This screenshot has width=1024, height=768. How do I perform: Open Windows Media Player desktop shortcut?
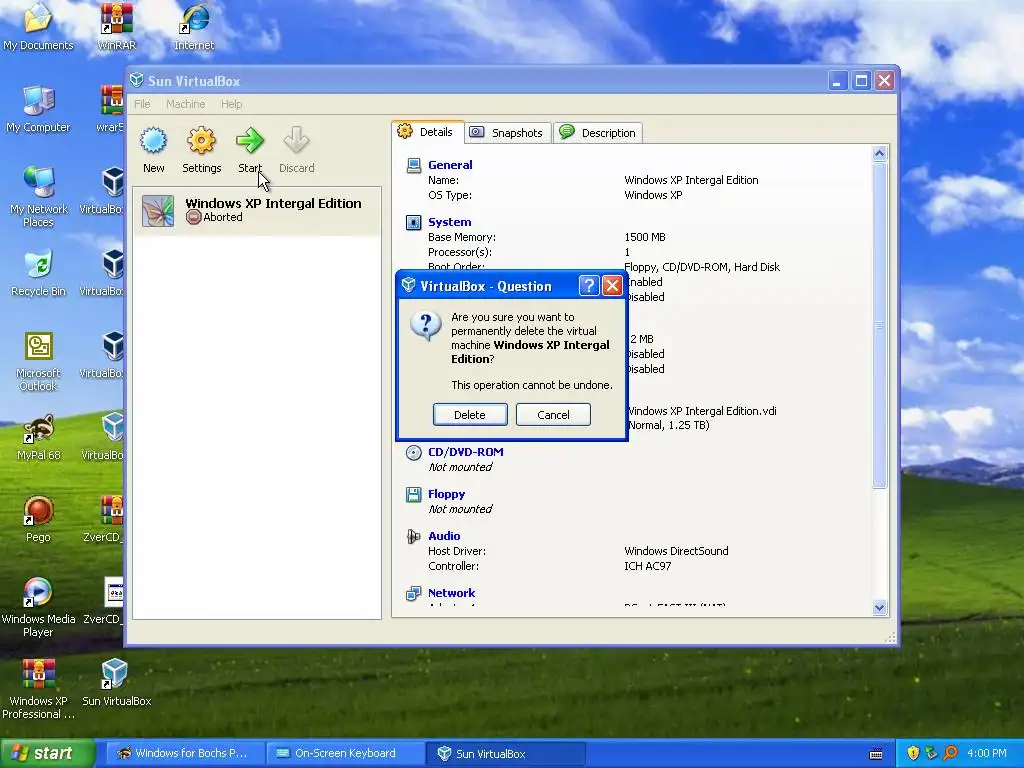tap(38, 607)
